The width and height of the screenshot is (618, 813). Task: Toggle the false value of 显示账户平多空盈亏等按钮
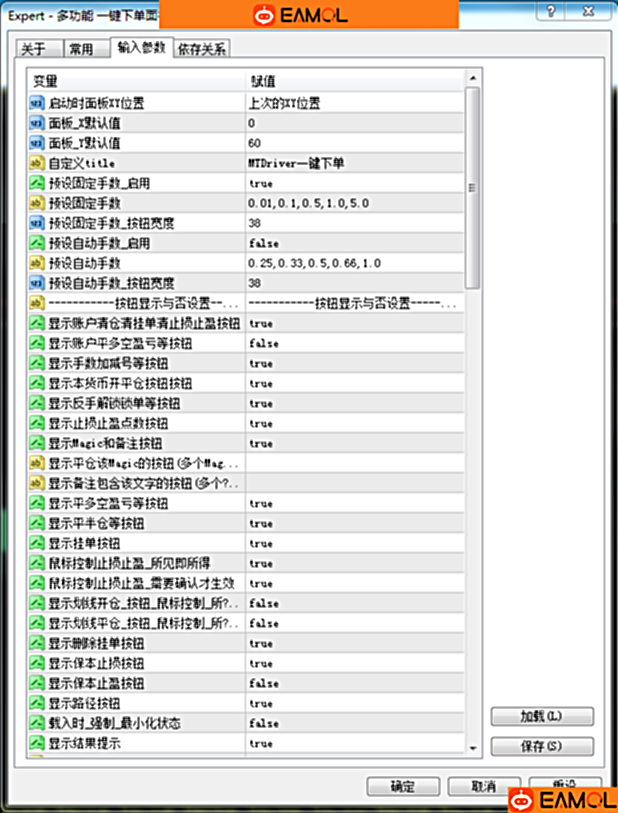click(355, 343)
